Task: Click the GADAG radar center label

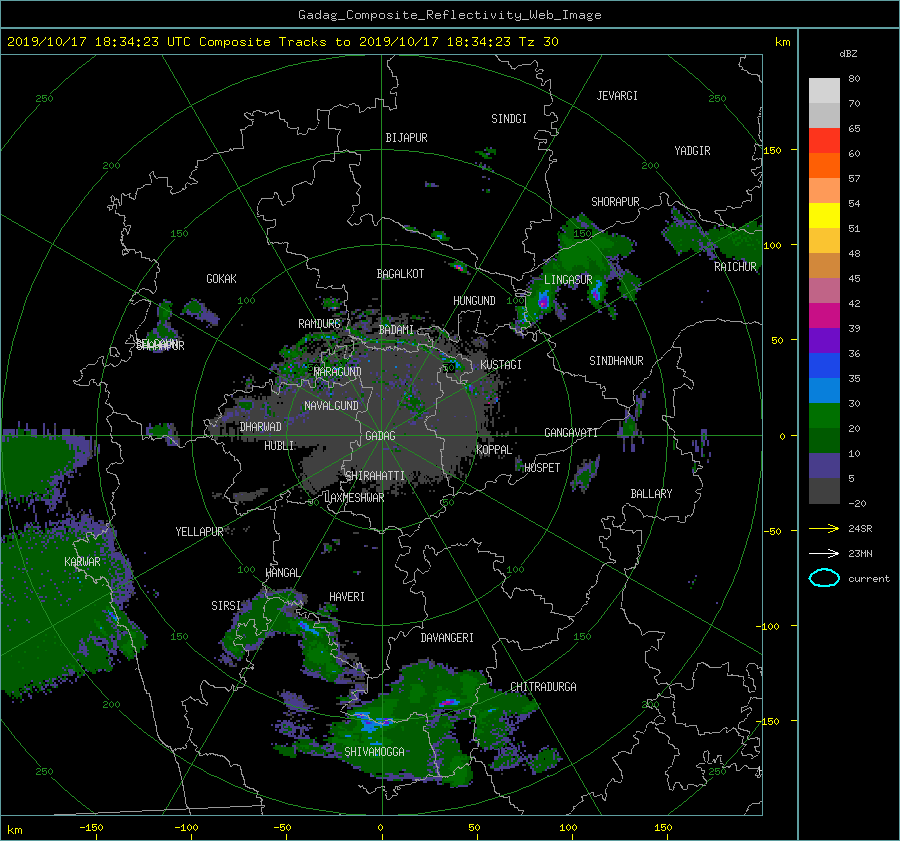Action: click(381, 436)
